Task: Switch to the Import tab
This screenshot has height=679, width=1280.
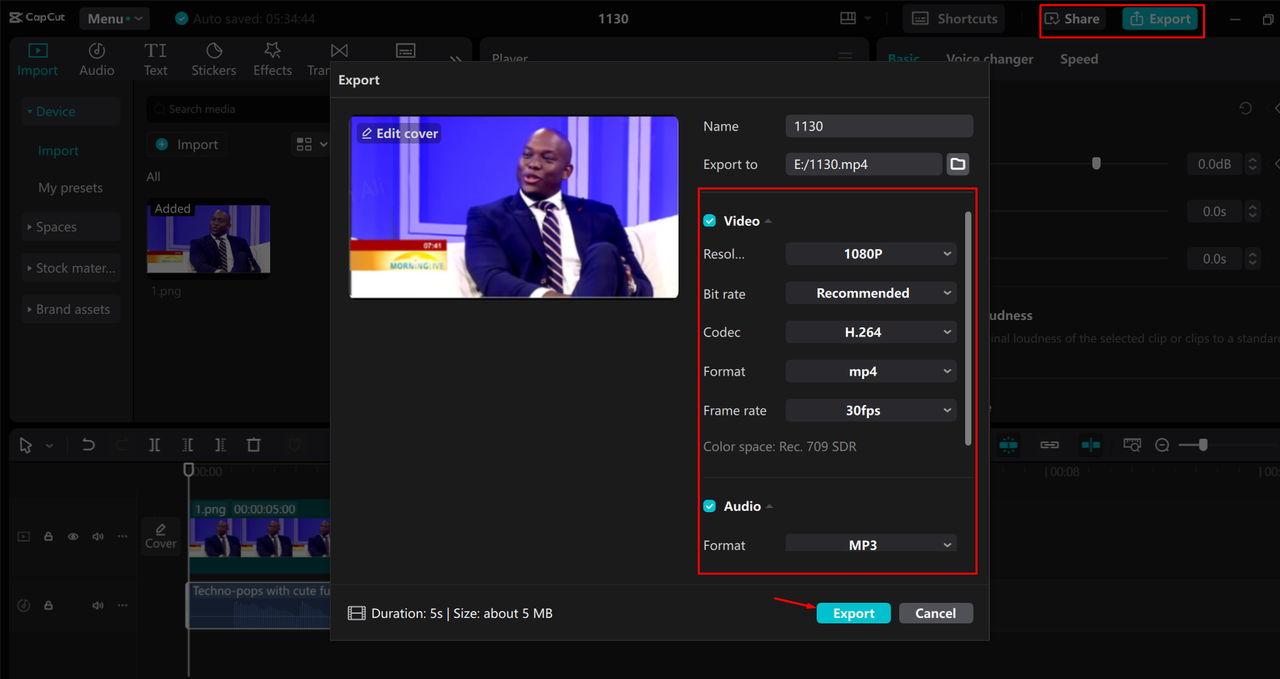Action: 38,60
